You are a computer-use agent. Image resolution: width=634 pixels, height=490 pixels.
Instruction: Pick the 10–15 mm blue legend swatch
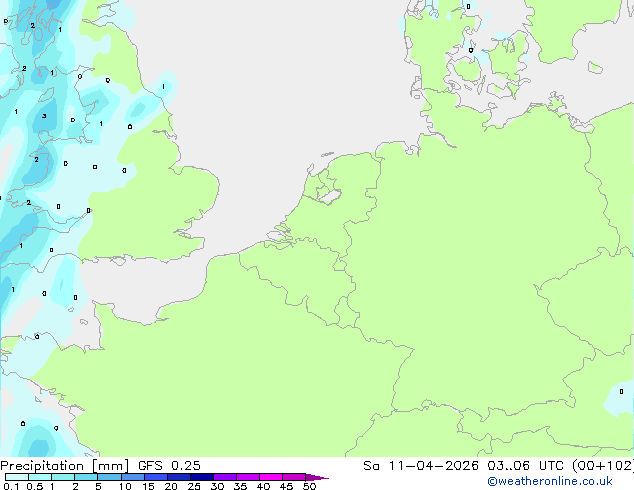[x=132, y=477]
